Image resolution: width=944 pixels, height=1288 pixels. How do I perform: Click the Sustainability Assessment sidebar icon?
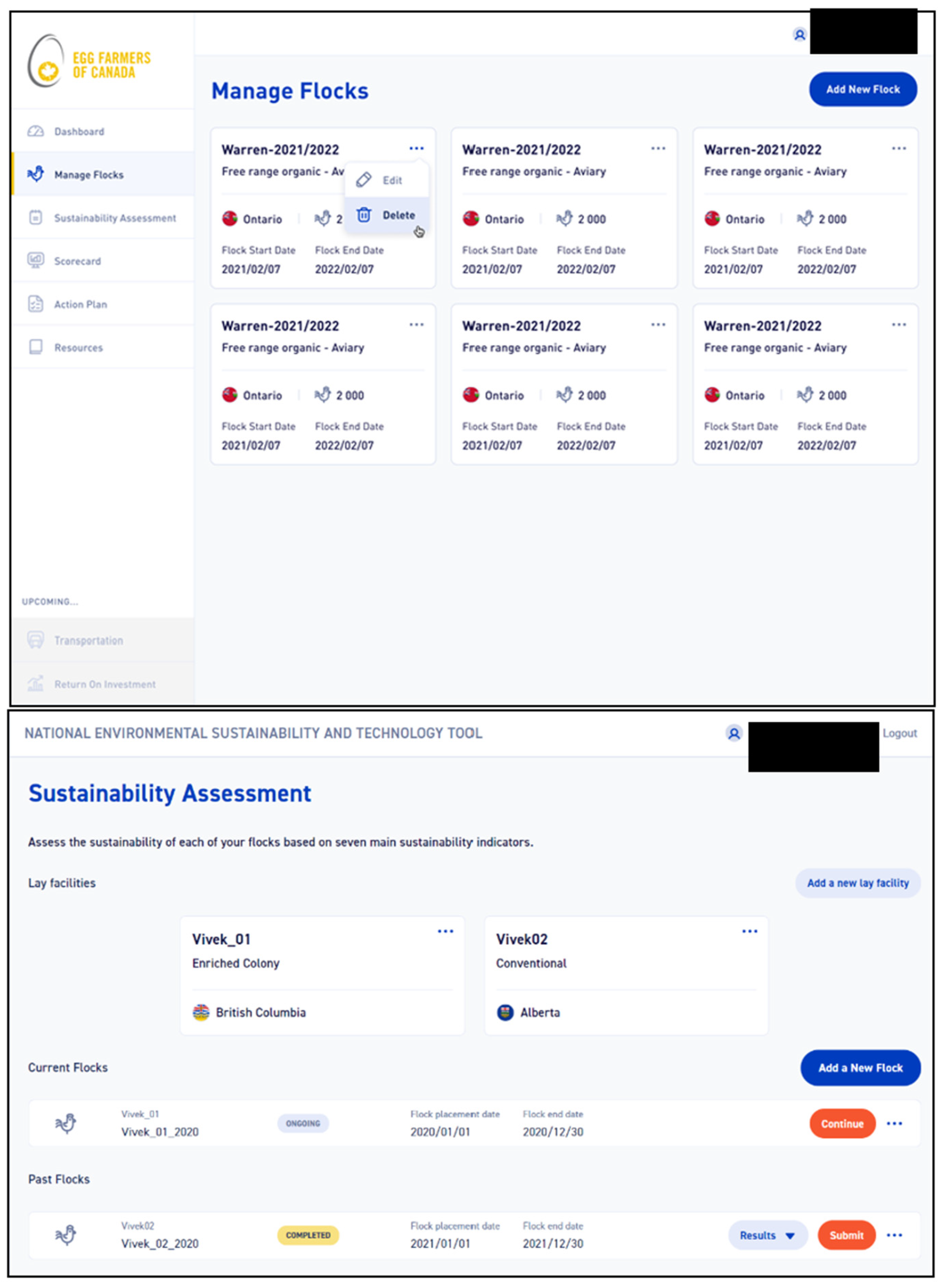(x=35, y=218)
